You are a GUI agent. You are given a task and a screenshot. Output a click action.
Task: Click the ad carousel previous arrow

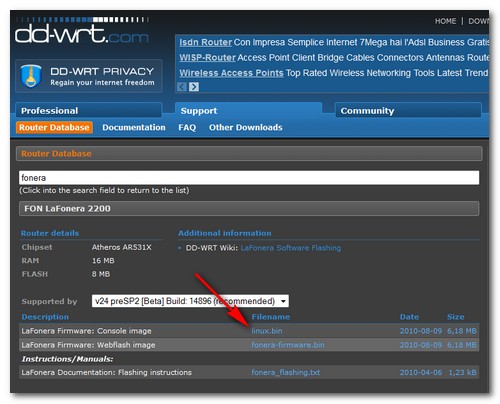(x=182, y=87)
